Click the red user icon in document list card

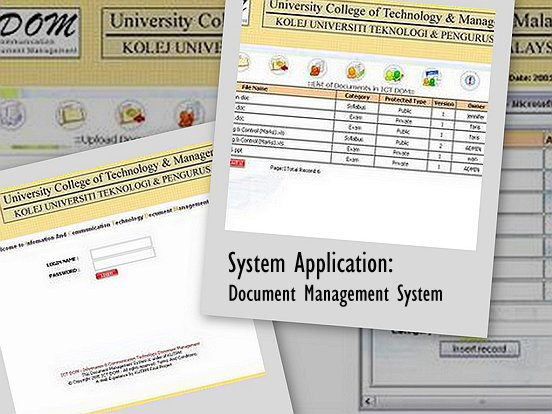[317, 68]
